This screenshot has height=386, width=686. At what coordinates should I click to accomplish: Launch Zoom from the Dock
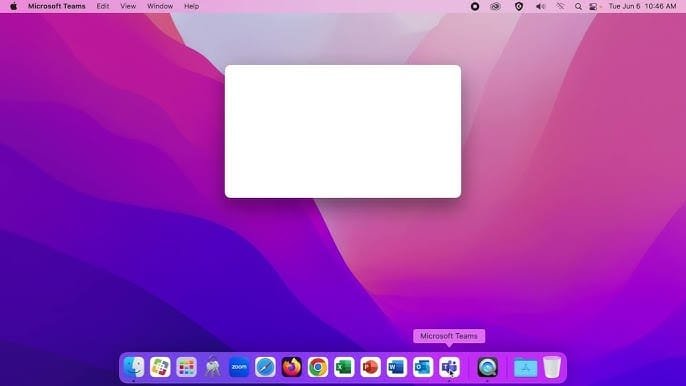tap(239, 367)
